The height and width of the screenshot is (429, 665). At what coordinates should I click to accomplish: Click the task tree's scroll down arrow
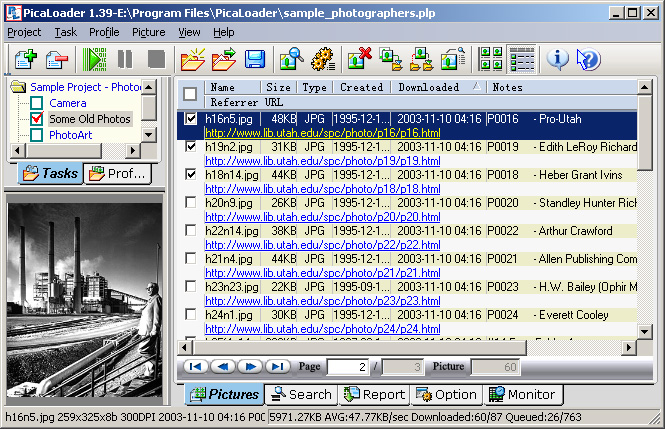click(x=148, y=135)
